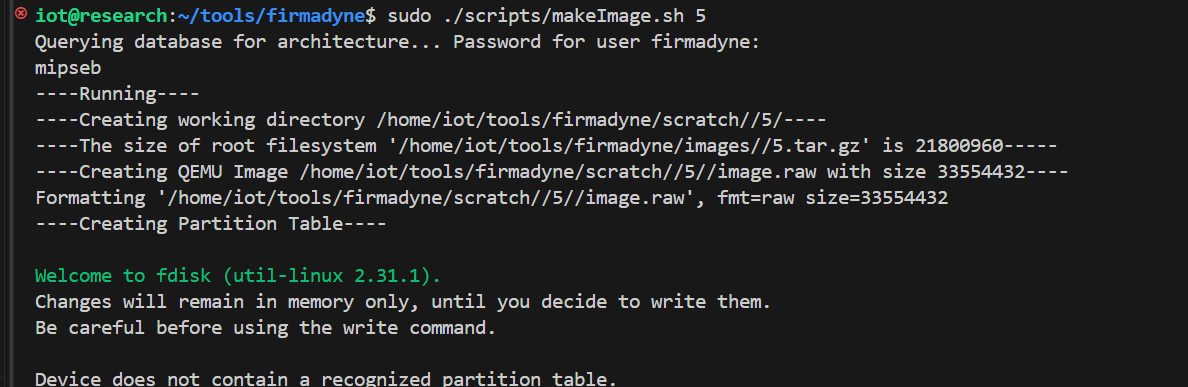Click the iot@research prompt username
1188x387 pixels.
101,15
